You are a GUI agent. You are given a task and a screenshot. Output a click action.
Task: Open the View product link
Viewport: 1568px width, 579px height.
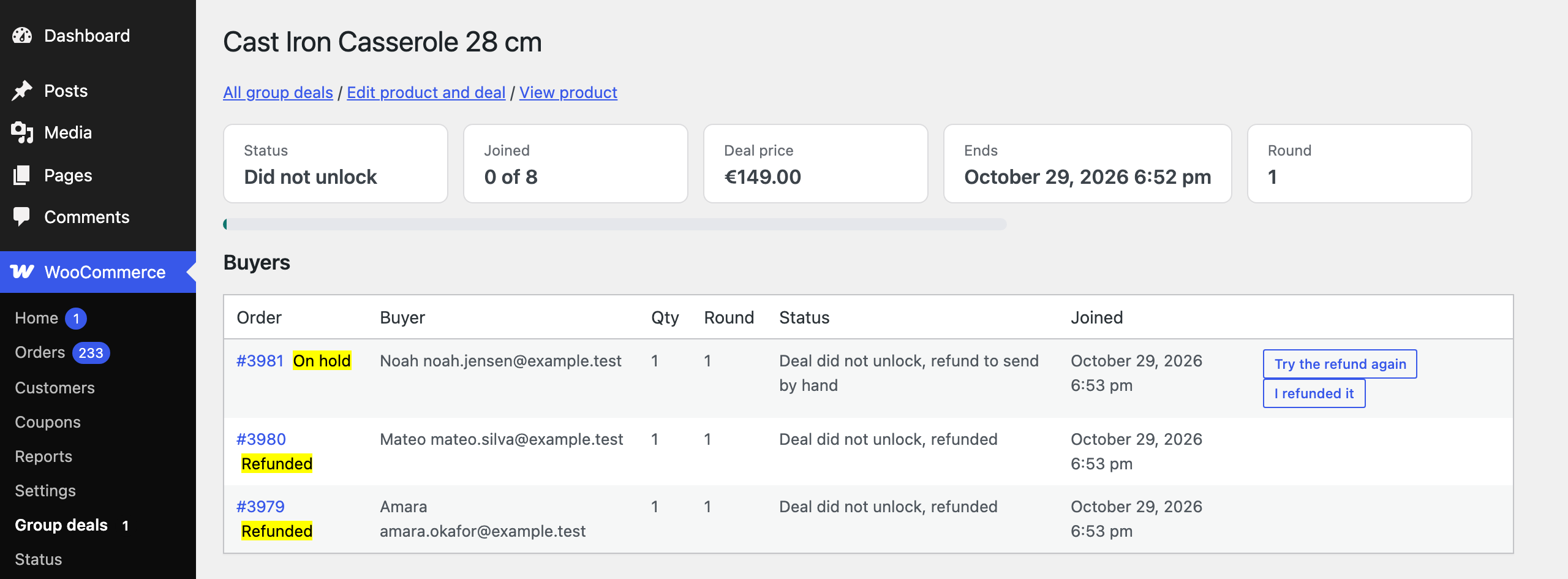[x=568, y=93]
